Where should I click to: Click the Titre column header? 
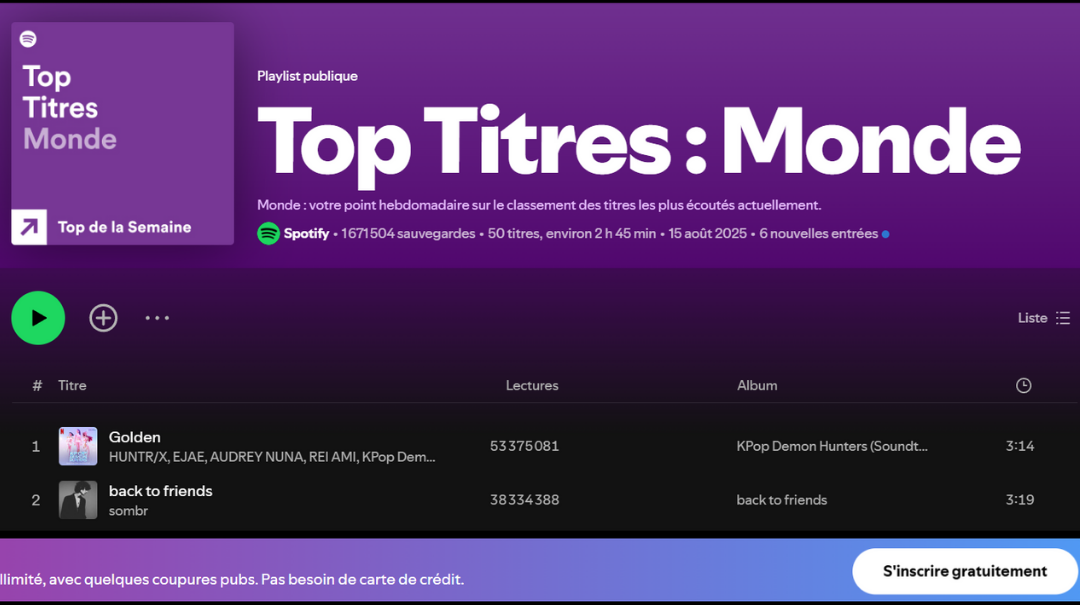pyautogui.click(x=72, y=385)
